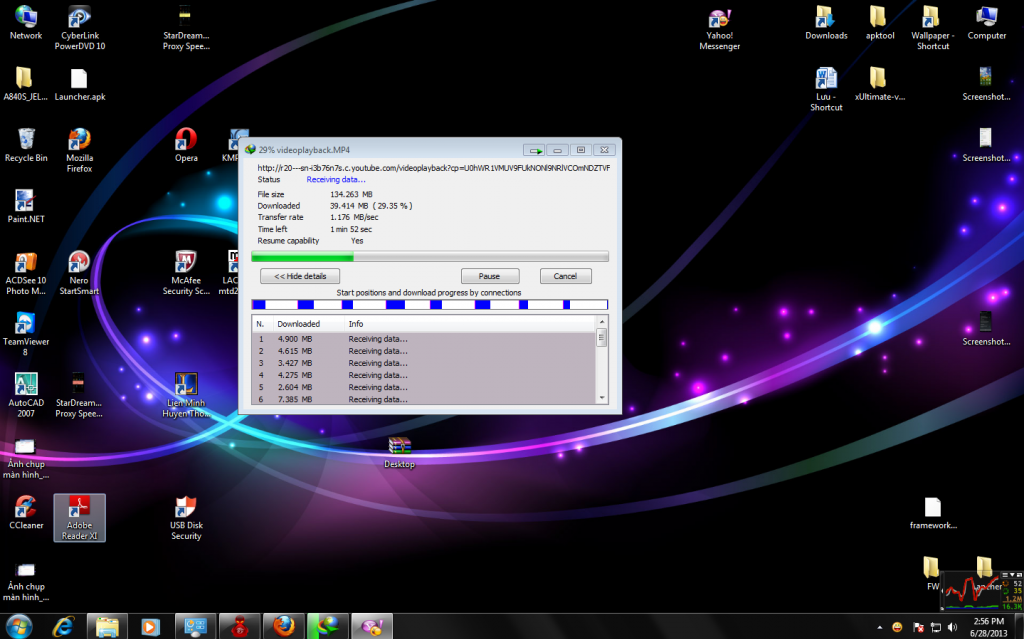Select the Mozilla Firefox desktop shortcut
This screenshot has height=639, width=1024.
tap(80, 150)
